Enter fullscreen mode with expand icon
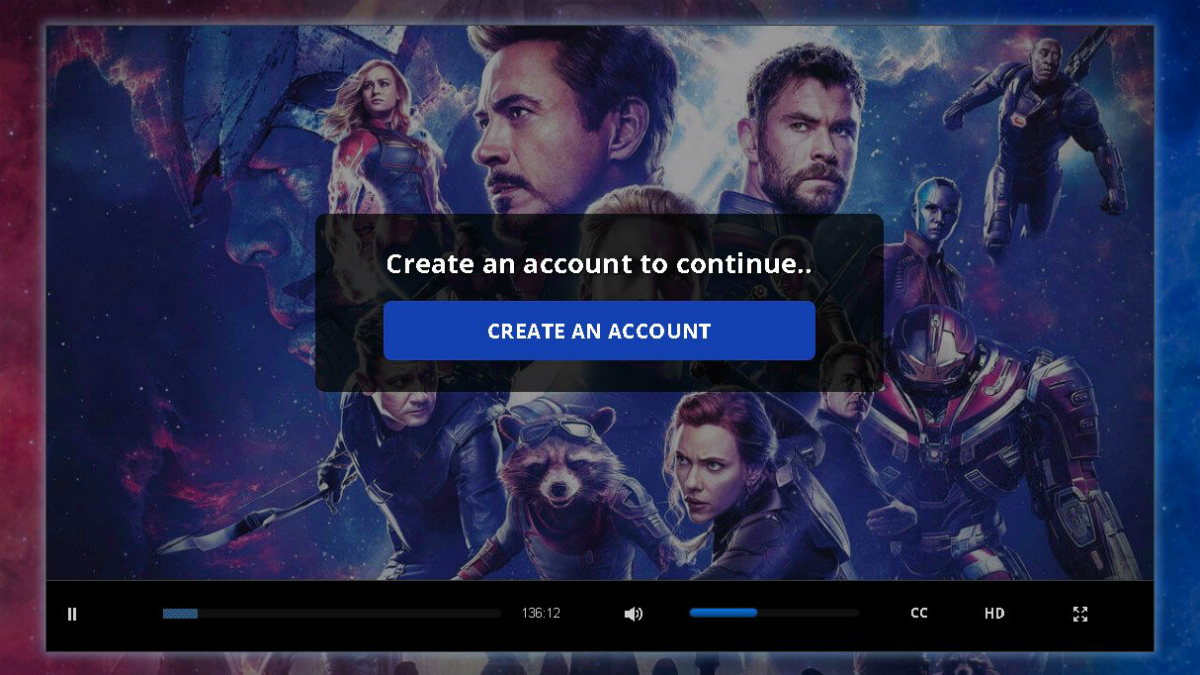 point(1080,614)
